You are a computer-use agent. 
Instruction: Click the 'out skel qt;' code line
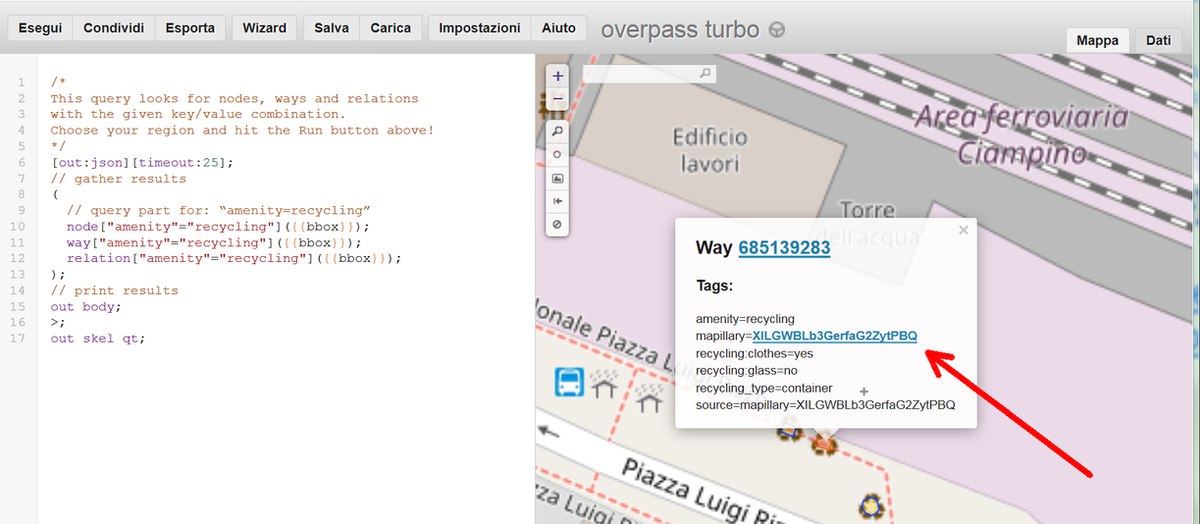97,339
